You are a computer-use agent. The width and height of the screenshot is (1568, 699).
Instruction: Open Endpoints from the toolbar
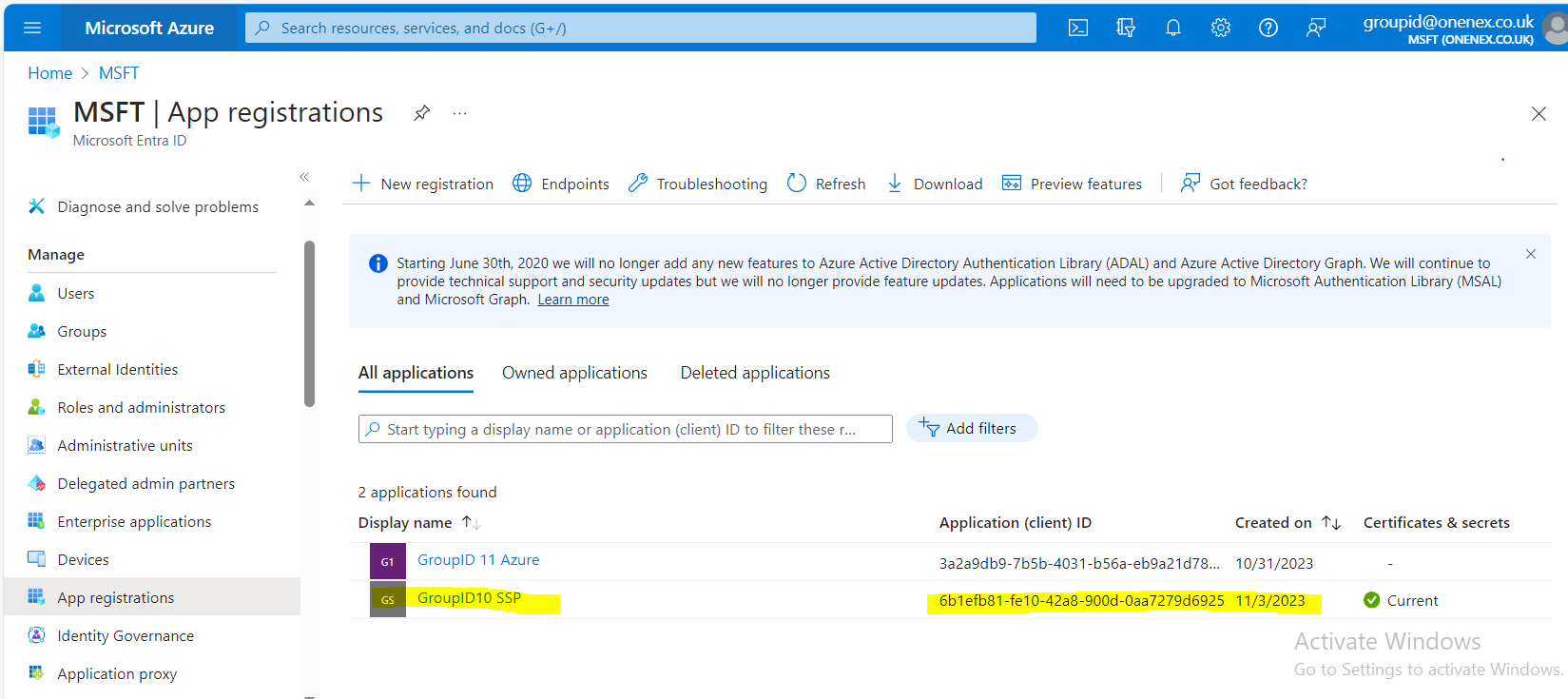561,184
